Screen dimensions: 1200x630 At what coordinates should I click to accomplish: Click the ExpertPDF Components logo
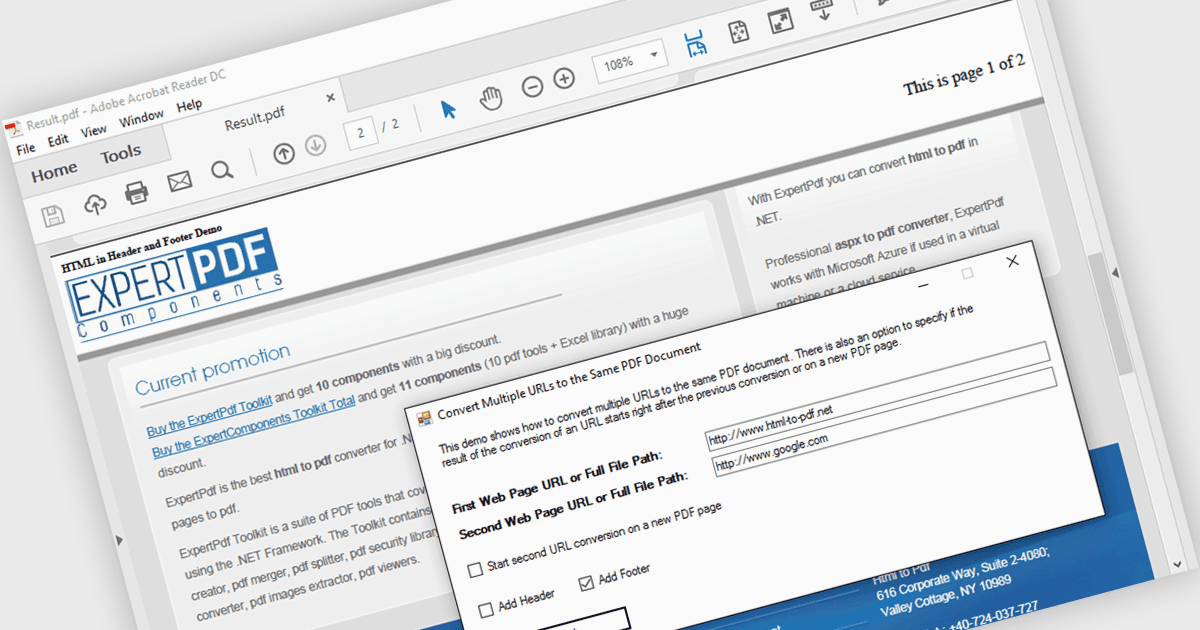point(174,286)
